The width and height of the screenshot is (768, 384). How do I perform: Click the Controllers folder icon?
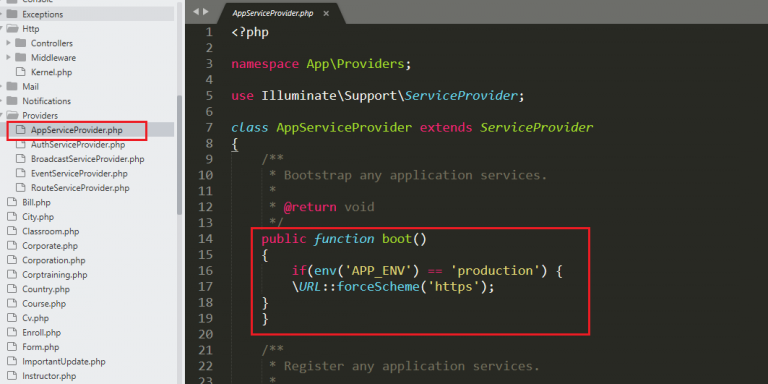click(21, 43)
